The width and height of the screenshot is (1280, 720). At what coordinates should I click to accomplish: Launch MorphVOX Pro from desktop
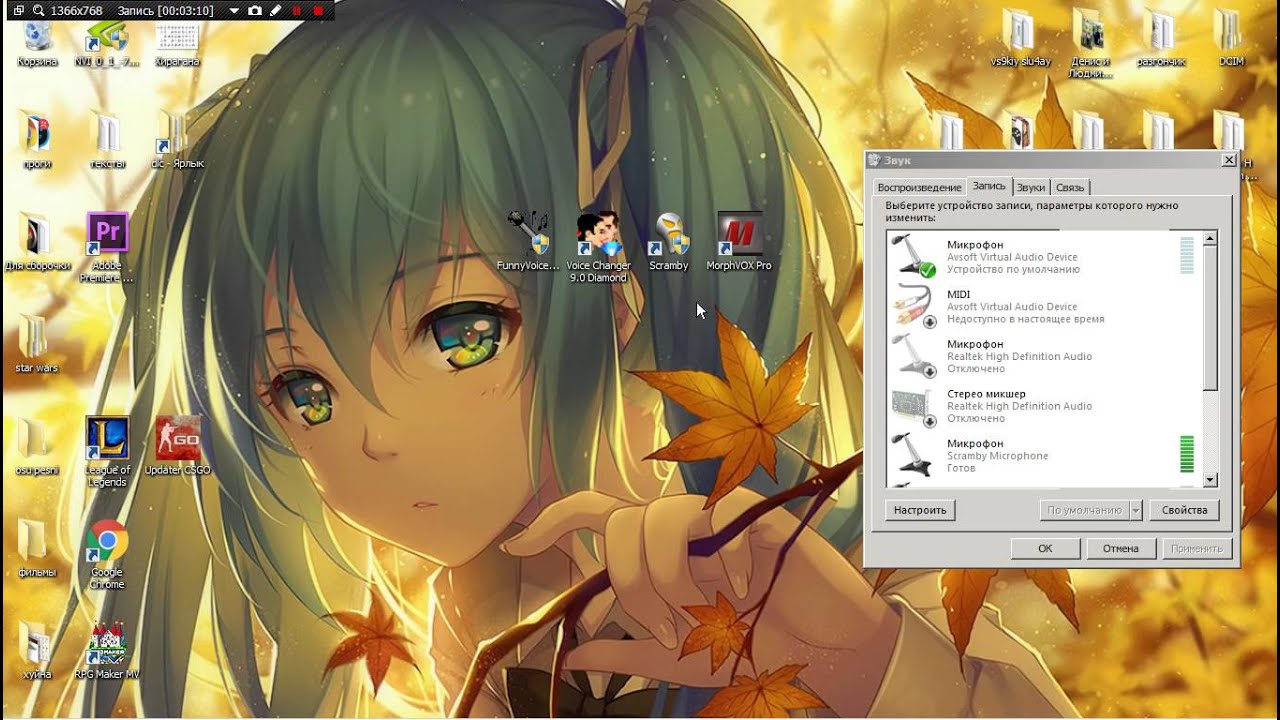point(739,240)
